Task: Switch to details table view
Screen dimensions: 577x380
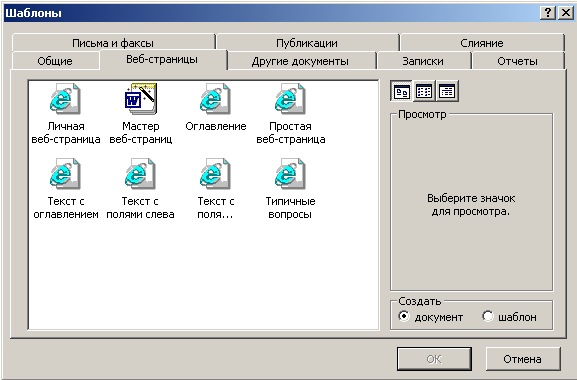Action: (447, 91)
